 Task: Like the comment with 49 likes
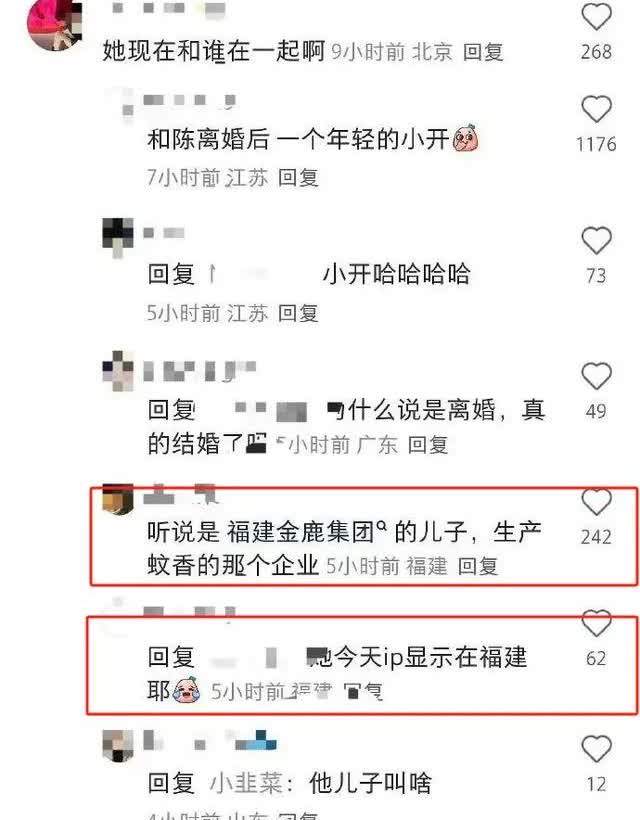point(596,376)
